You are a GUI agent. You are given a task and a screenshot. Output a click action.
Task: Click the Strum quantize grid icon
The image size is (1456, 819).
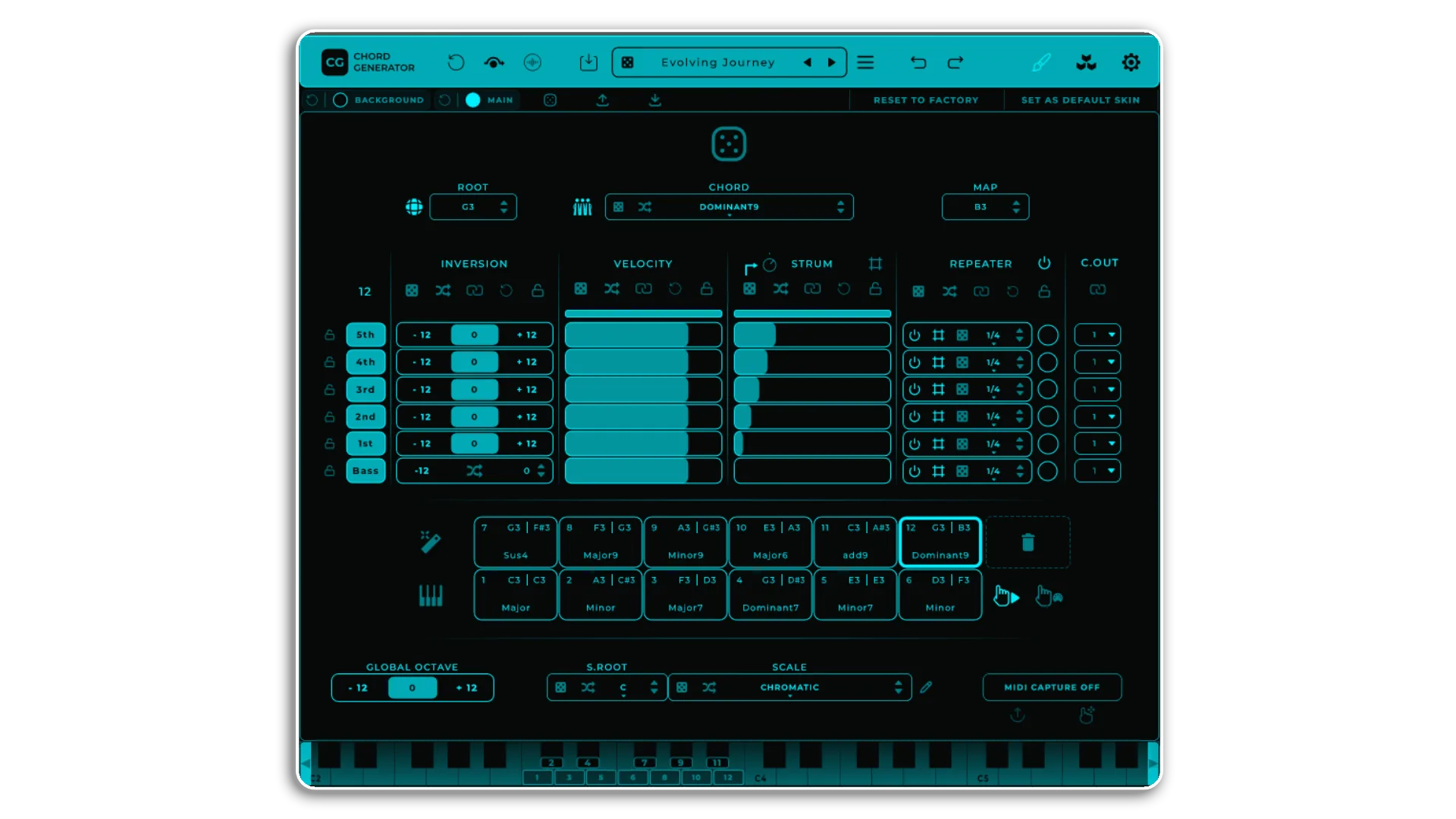coord(875,263)
